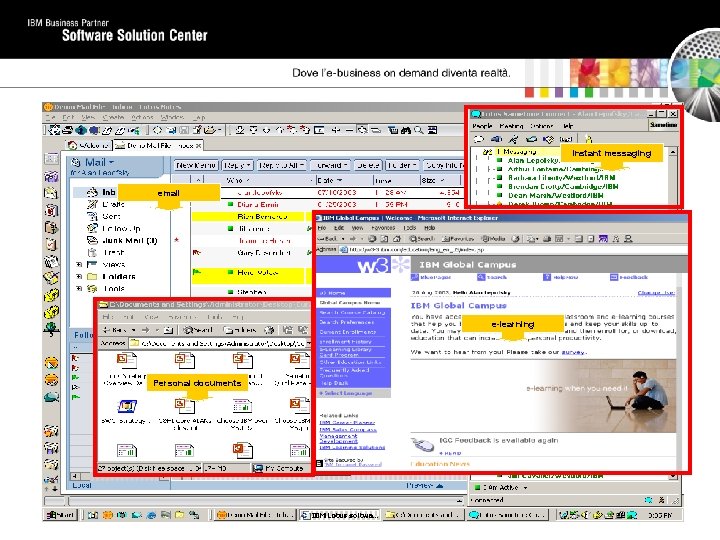
Task: Open the Trash folder icon
Action: [92, 253]
